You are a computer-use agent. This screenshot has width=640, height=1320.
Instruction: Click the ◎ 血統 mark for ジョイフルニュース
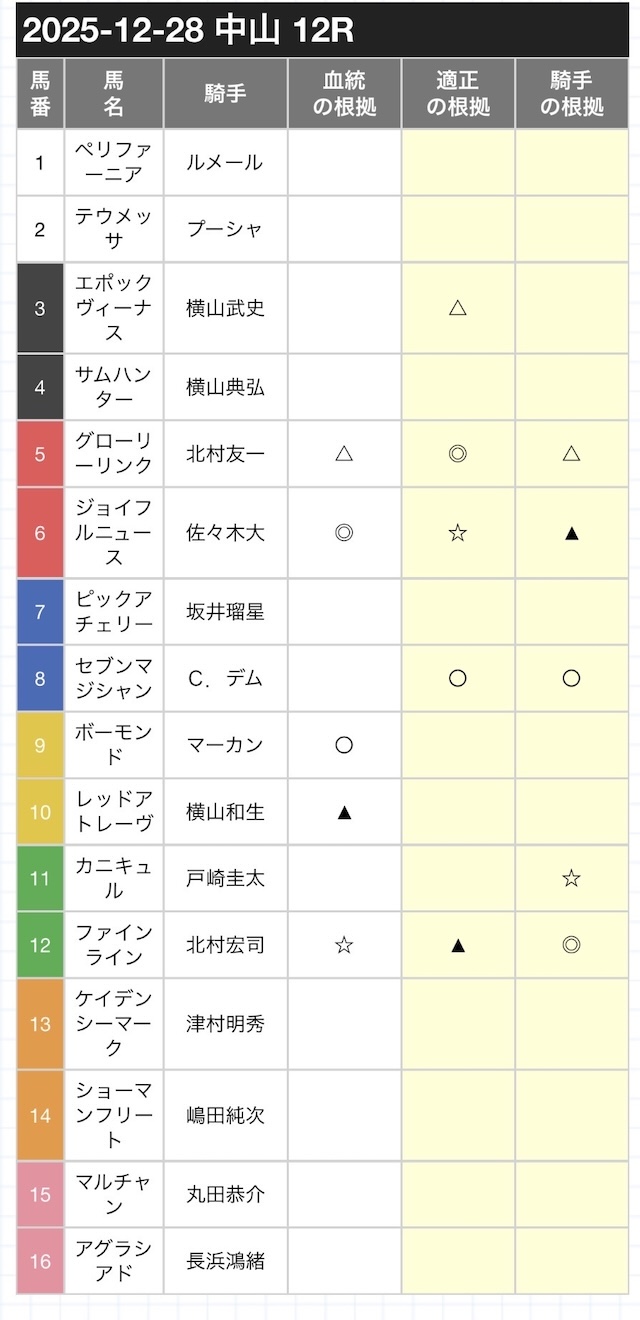tap(344, 533)
